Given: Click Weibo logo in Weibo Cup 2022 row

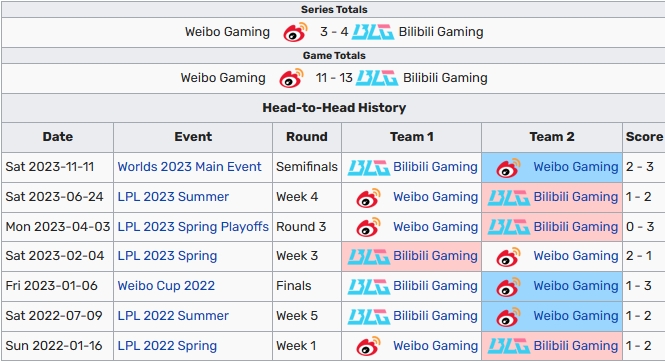Looking at the screenshot, I should [508, 287].
